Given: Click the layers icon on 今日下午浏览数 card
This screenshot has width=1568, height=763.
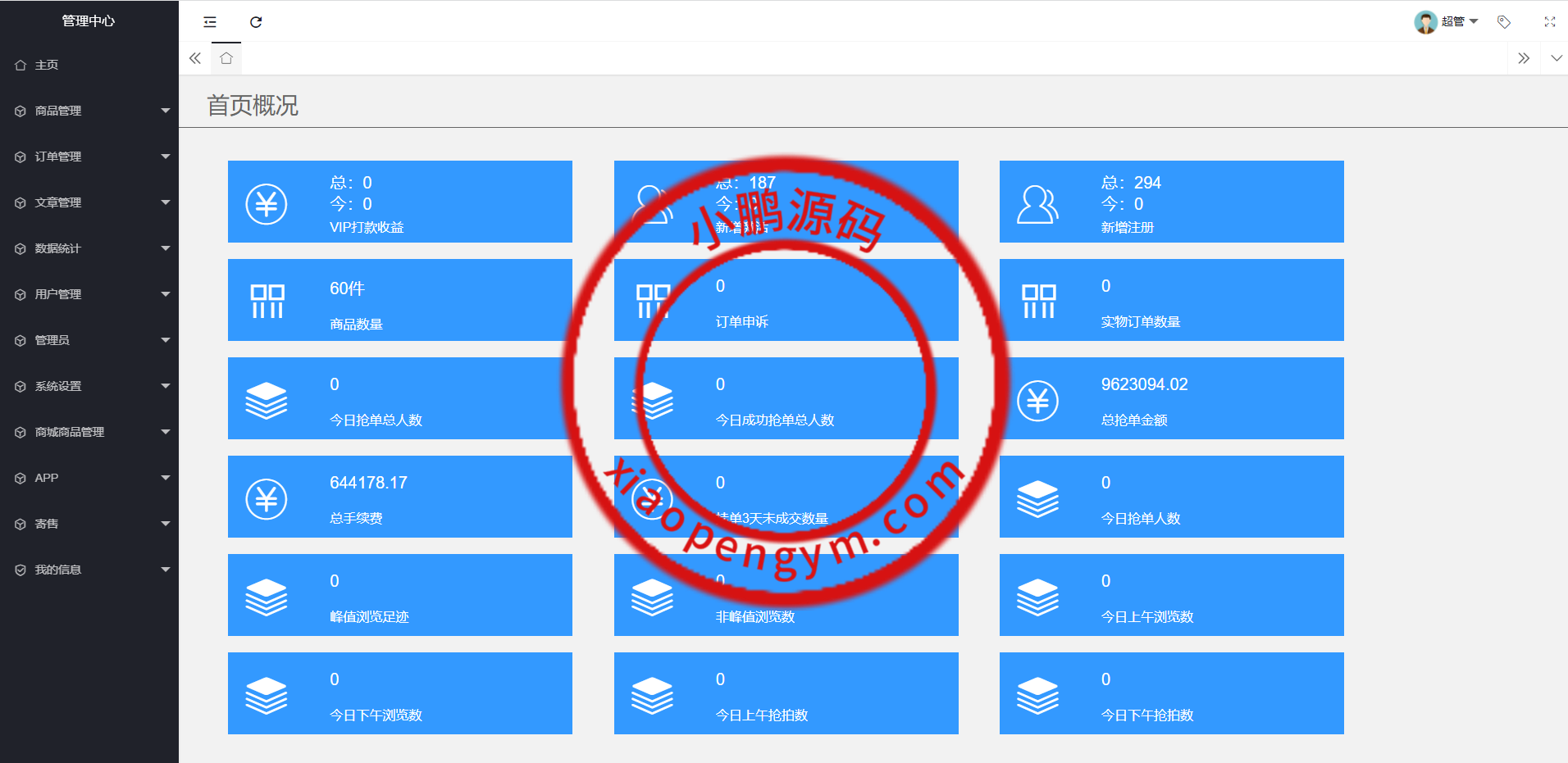Looking at the screenshot, I should tap(267, 696).
